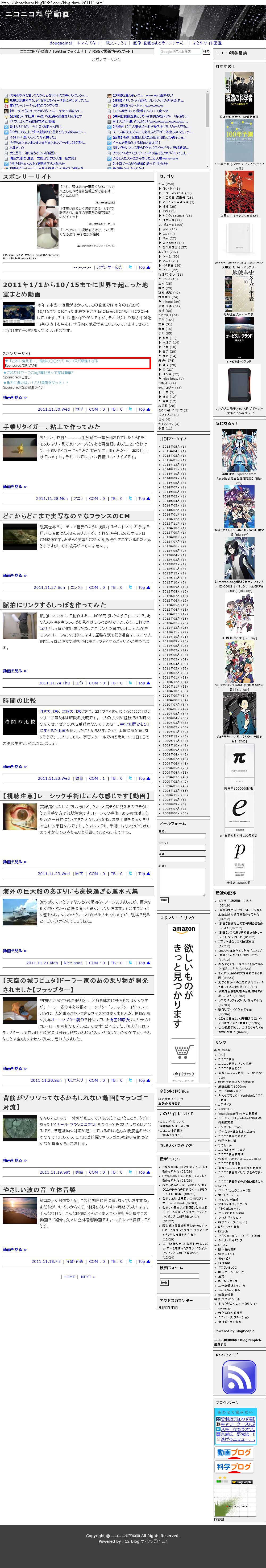Open まとめサイト図鑑 in the top navigation
266x1568 pixels.
point(207,43)
